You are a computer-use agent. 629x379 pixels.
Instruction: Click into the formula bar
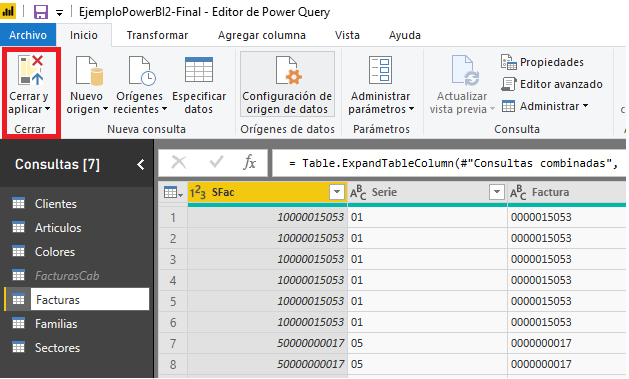click(449, 163)
